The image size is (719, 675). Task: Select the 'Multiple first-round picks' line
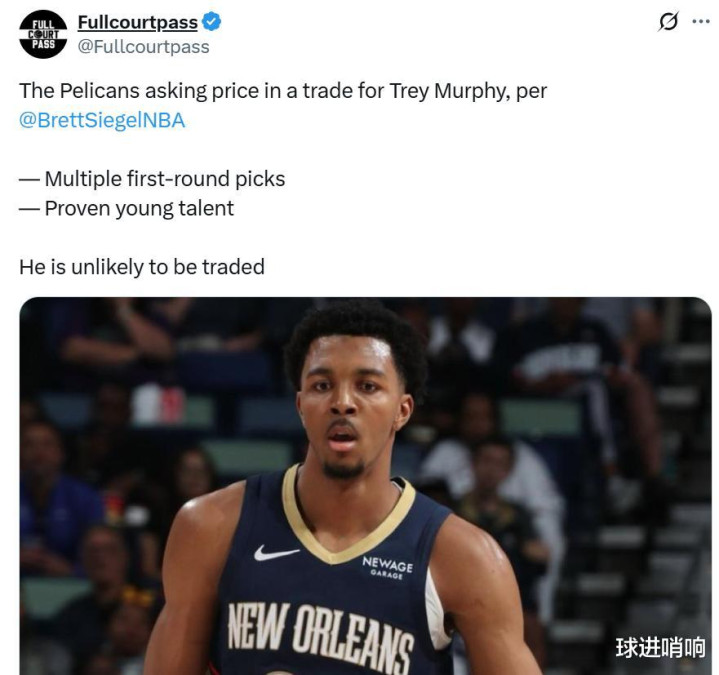coord(152,179)
